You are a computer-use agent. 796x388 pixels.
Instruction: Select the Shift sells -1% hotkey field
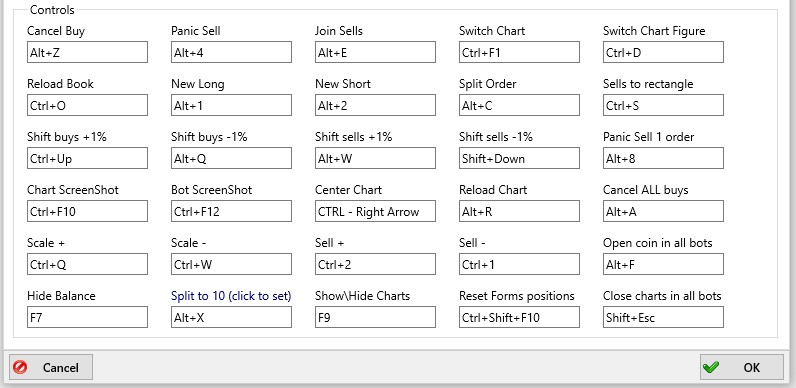519,158
